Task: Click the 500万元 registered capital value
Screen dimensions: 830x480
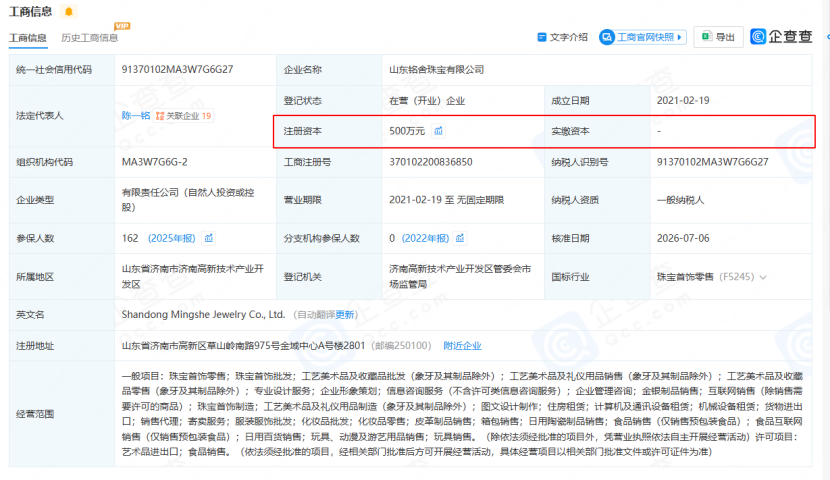Action: (x=407, y=131)
